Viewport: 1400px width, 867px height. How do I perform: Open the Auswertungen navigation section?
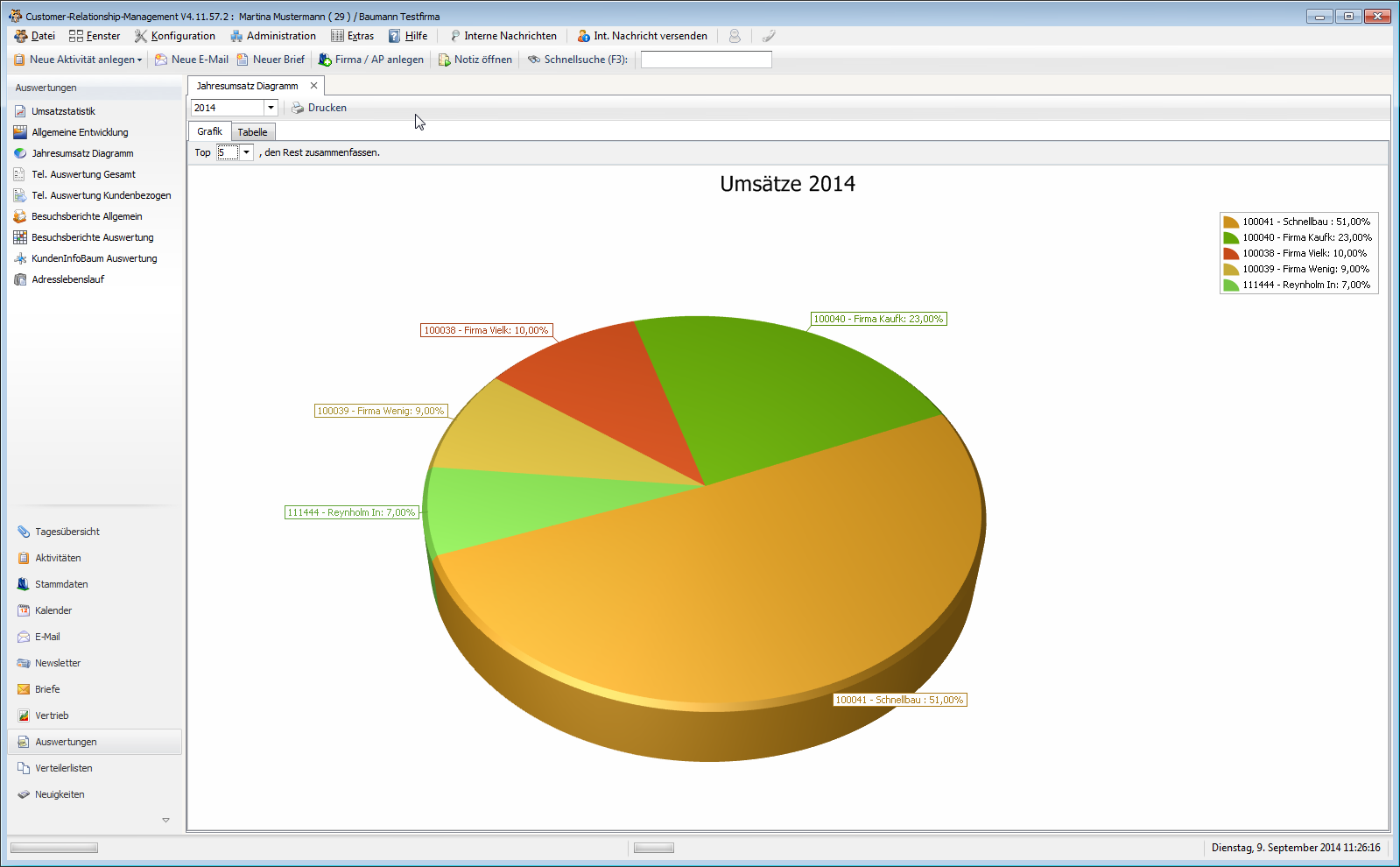click(95, 742)
